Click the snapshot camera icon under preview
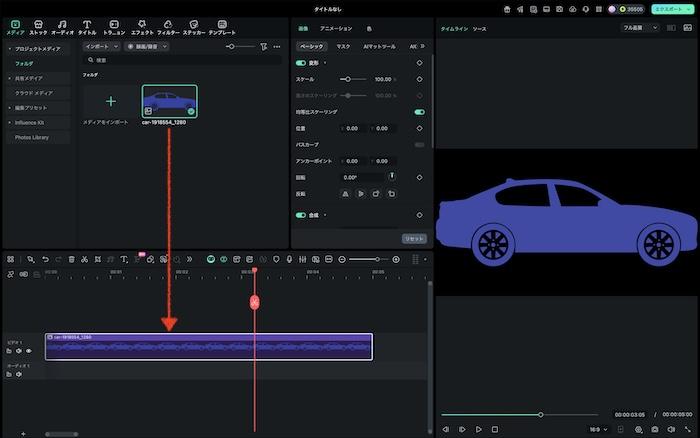The image size is (700, 438). point(654,429)
